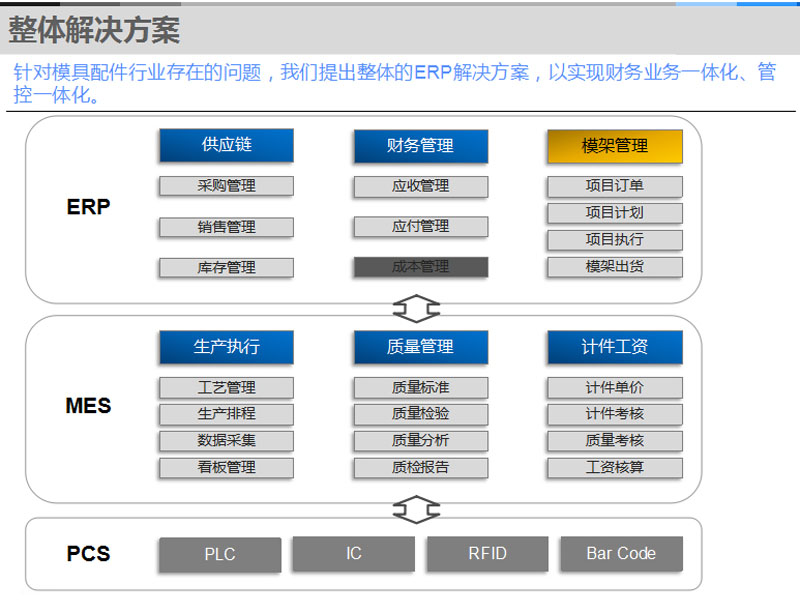
Task: Click the gray PLC box
Action: click(219, 554)
